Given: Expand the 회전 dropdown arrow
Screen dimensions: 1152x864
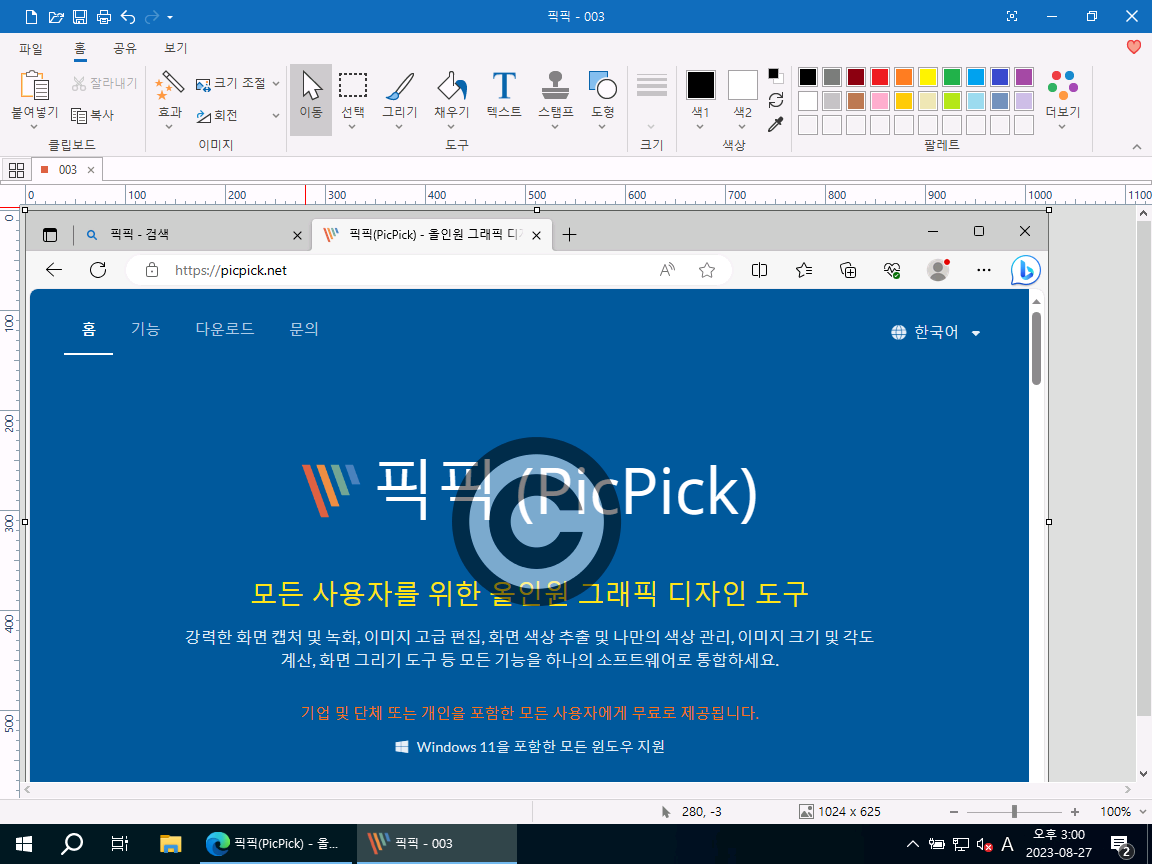Looking at the screenshot, I should (x=276, y=115).
